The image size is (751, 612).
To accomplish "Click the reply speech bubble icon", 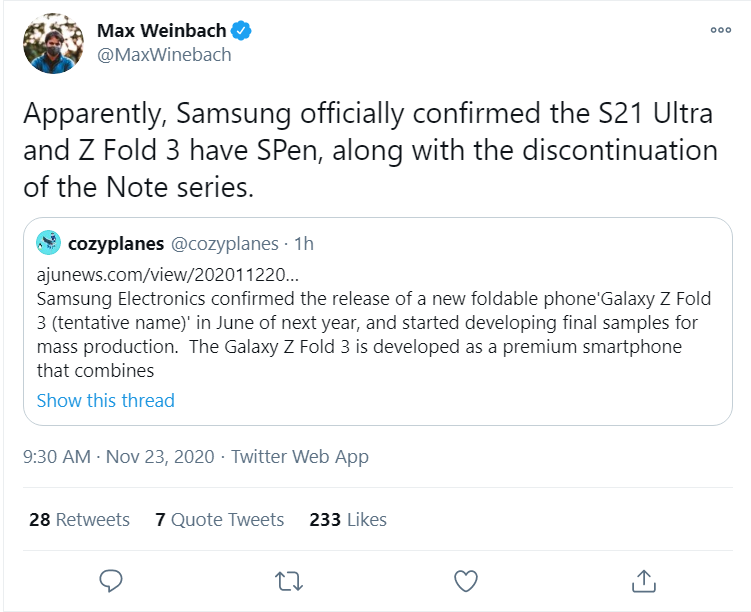I will click(x=111, y=579).
